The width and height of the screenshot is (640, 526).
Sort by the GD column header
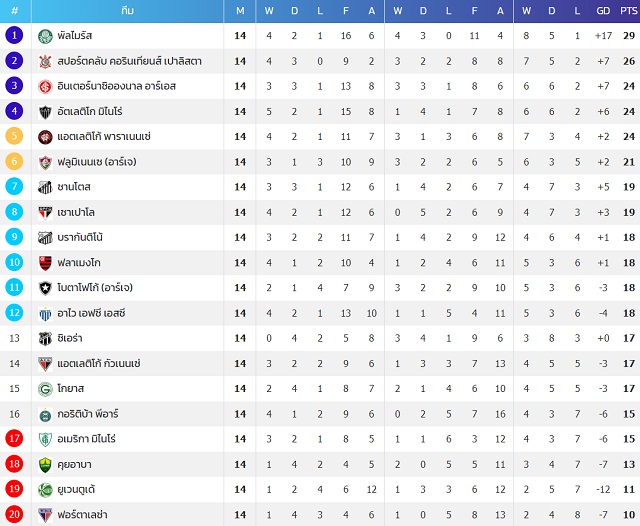(603, 11)
